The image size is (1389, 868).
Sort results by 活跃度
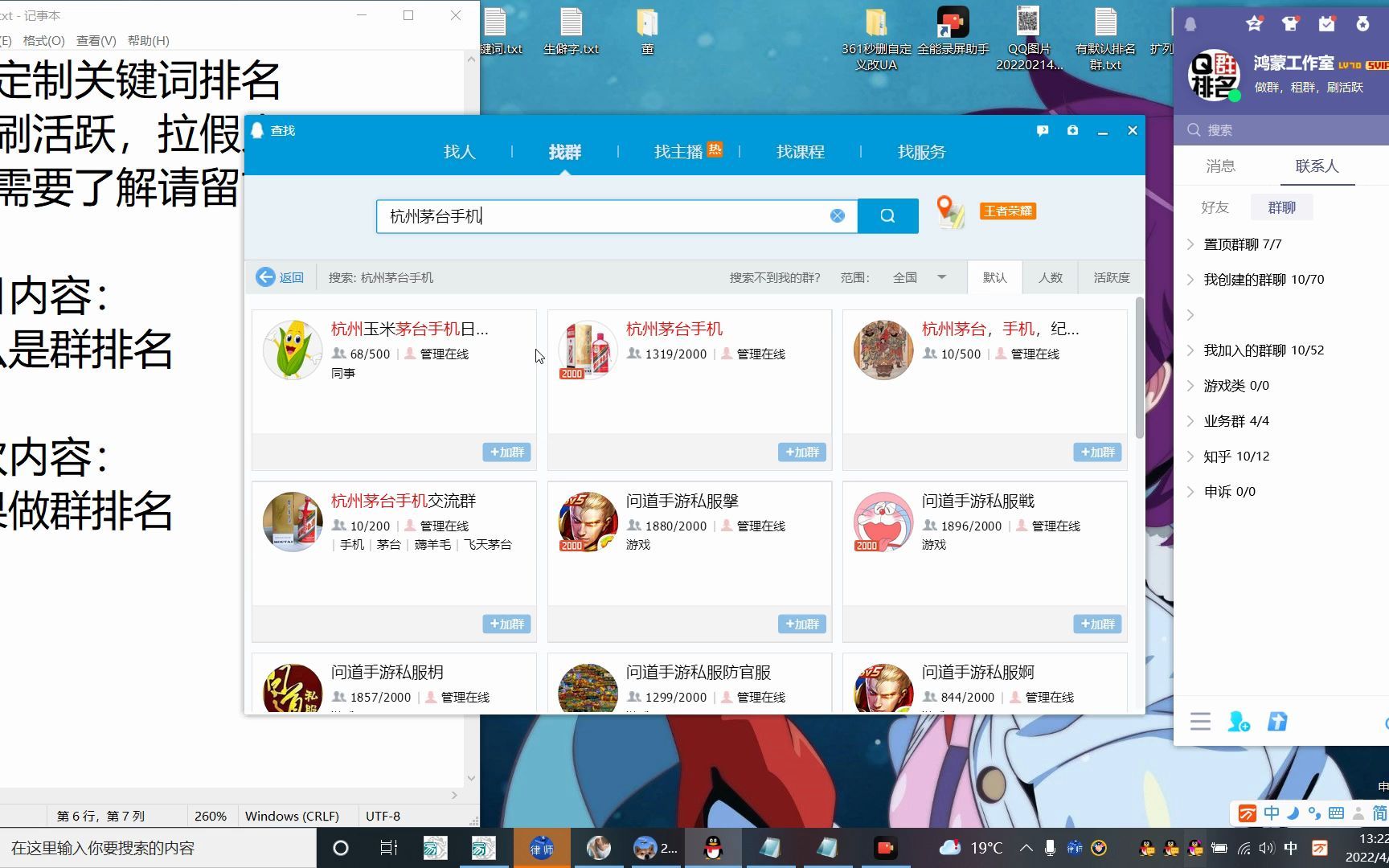(1112, 277)
